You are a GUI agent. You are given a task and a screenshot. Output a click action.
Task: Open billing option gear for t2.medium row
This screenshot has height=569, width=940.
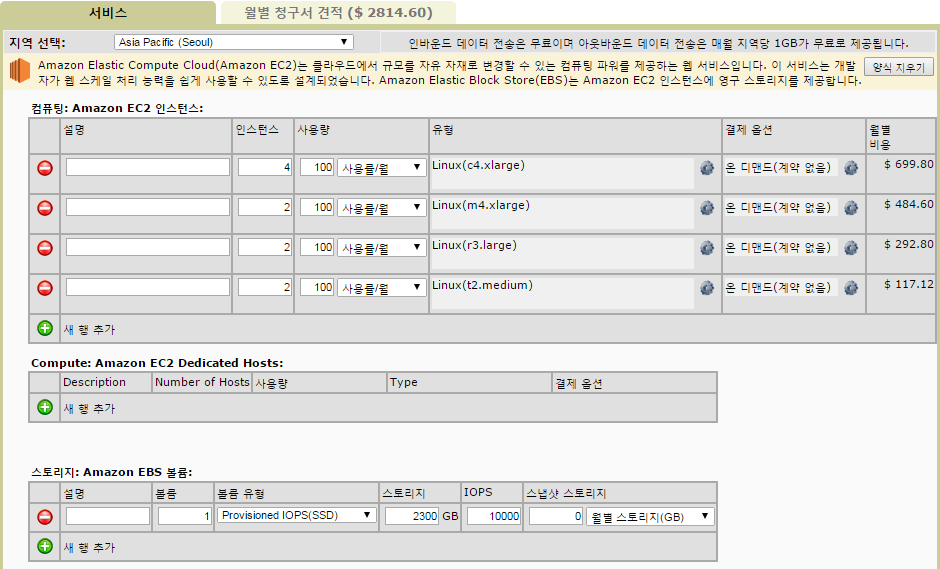pos(851,288)
